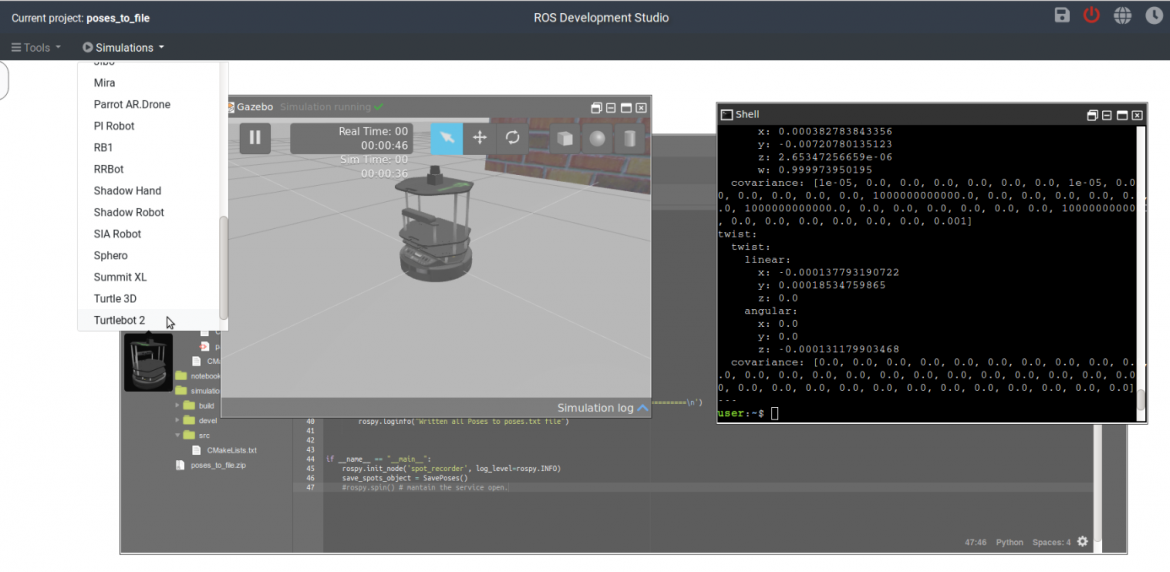Open the Simulations dropdown menu
Screen dimensions: 1170x572
point(124,47)
